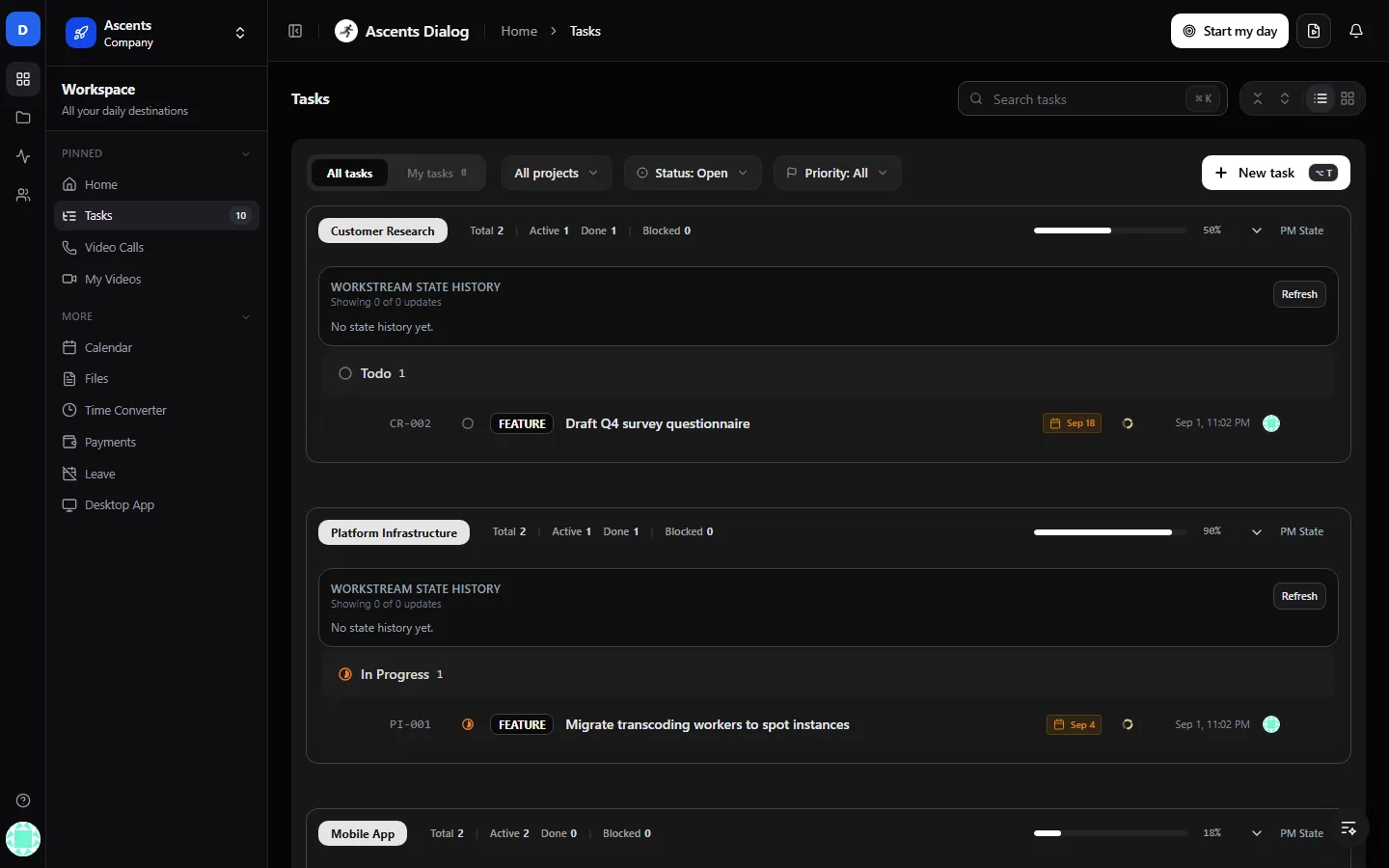1389x868 pixels.
Task: Toggle the Todo status group circle
Action: click(345, 373)
